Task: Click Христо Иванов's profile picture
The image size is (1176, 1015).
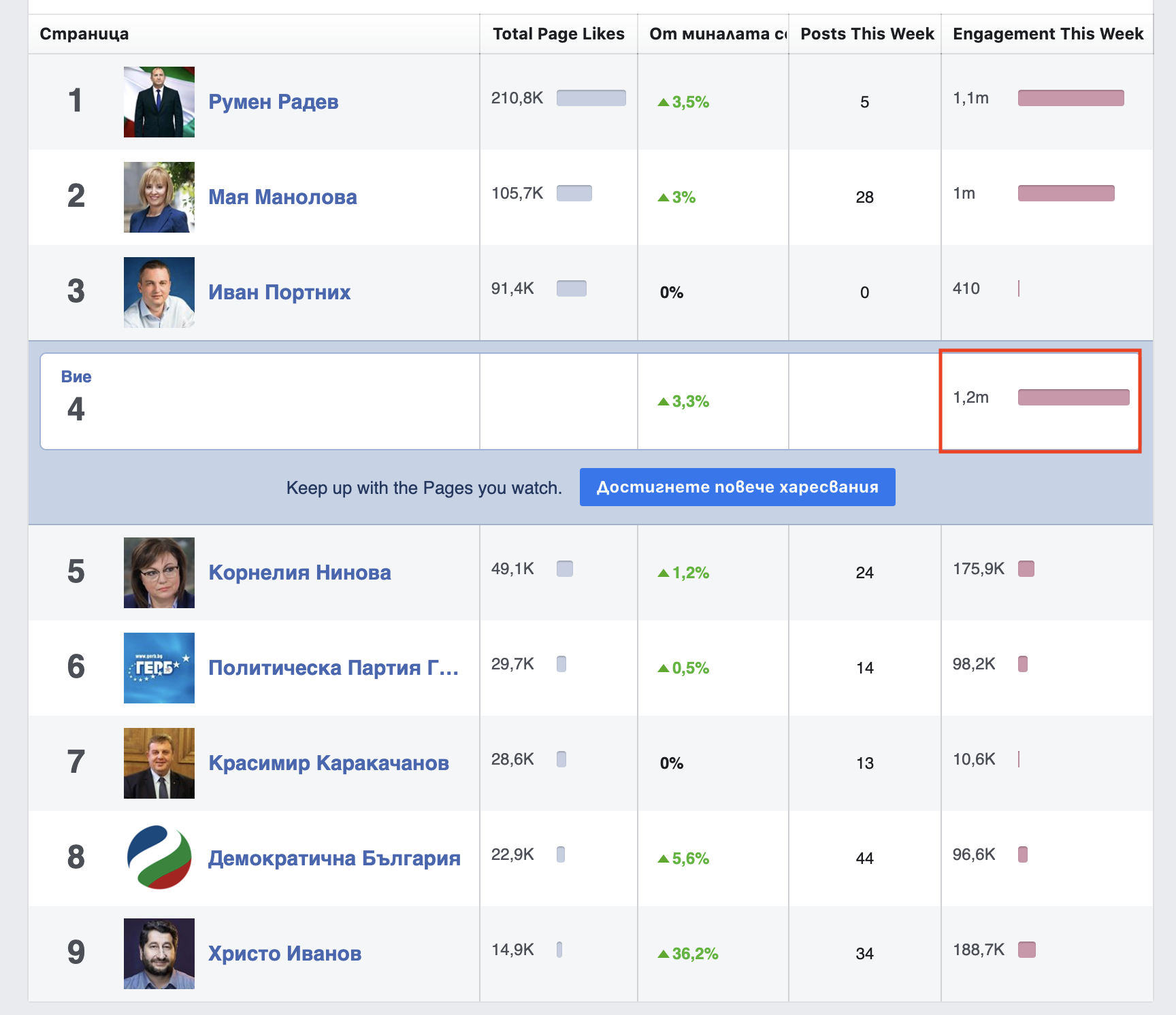Action: [x=159, y=954]
